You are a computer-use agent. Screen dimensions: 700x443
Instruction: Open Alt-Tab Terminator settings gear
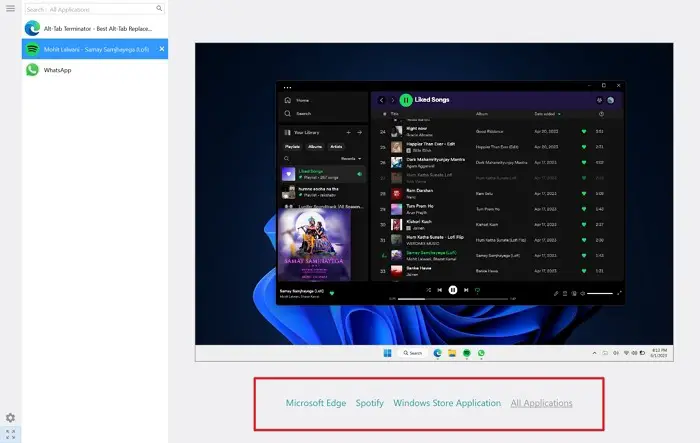(10, 418)
